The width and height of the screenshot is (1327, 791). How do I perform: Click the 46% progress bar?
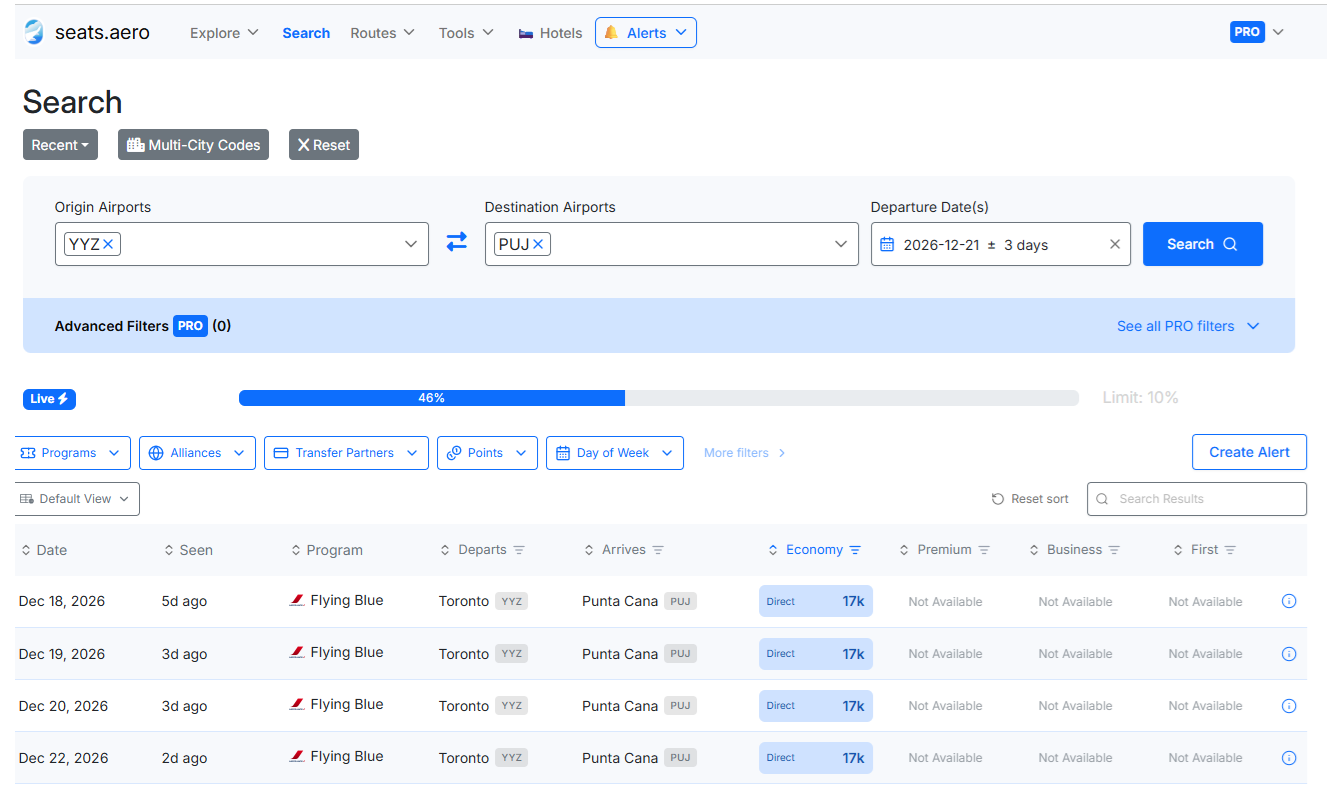click(x=432, y=398)
